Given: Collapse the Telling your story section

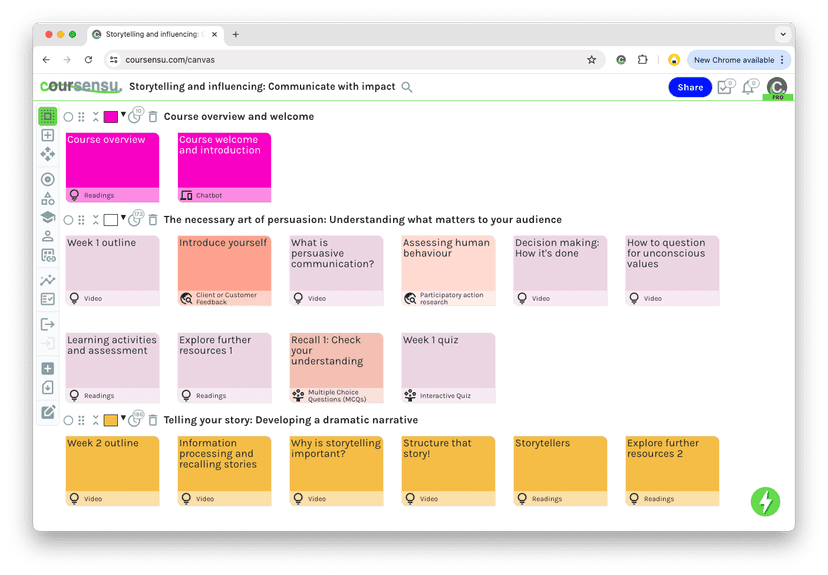Looking at the screenshot, I should pos(96,420).
